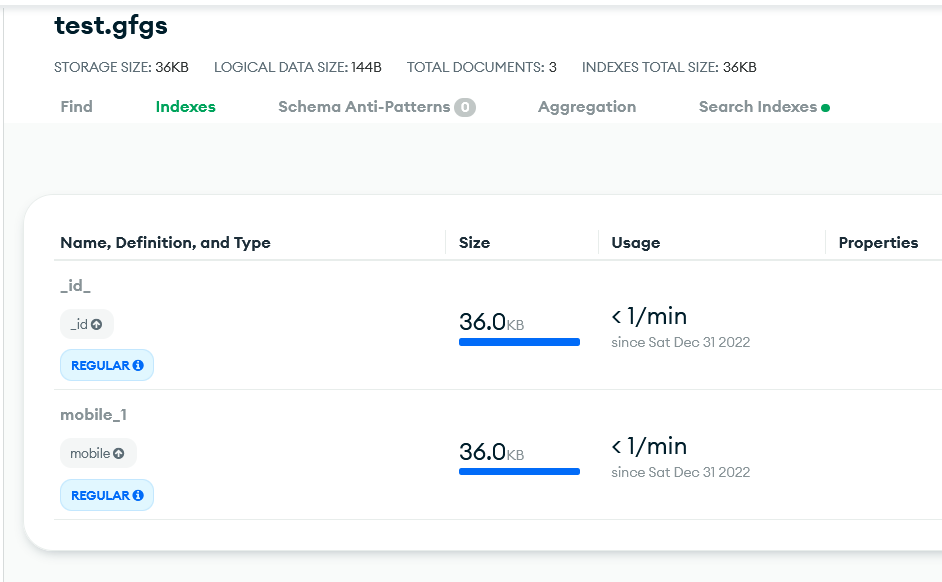
Task: Click the Properties column header
Action: coord(878,243)
